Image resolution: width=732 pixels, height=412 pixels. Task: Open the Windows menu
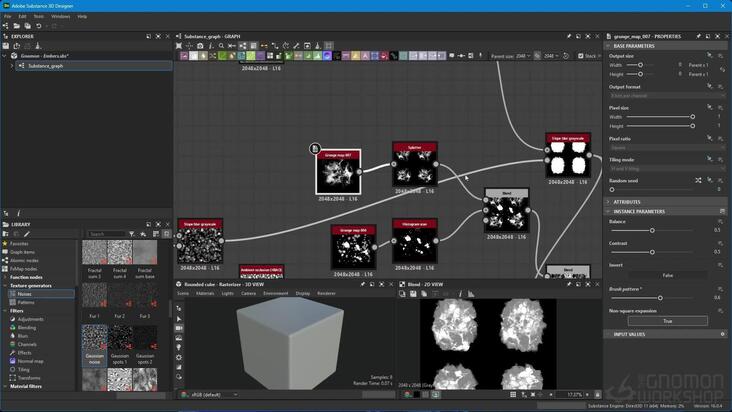[61, 16]
